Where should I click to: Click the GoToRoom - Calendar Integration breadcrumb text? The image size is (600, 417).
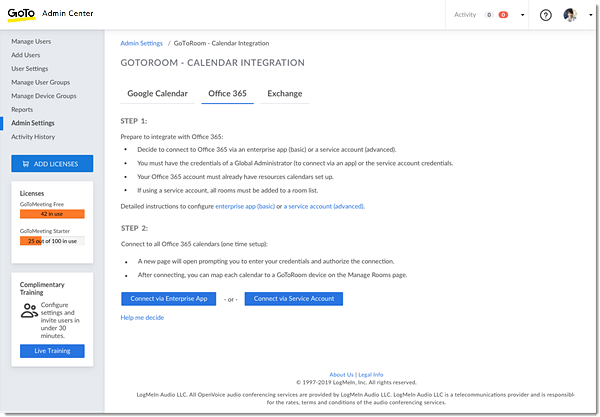tap(222, 43)
